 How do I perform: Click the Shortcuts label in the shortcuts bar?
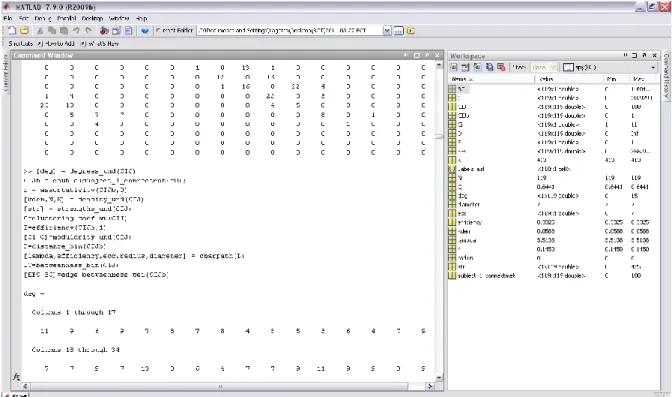click(x=21, y=43)
